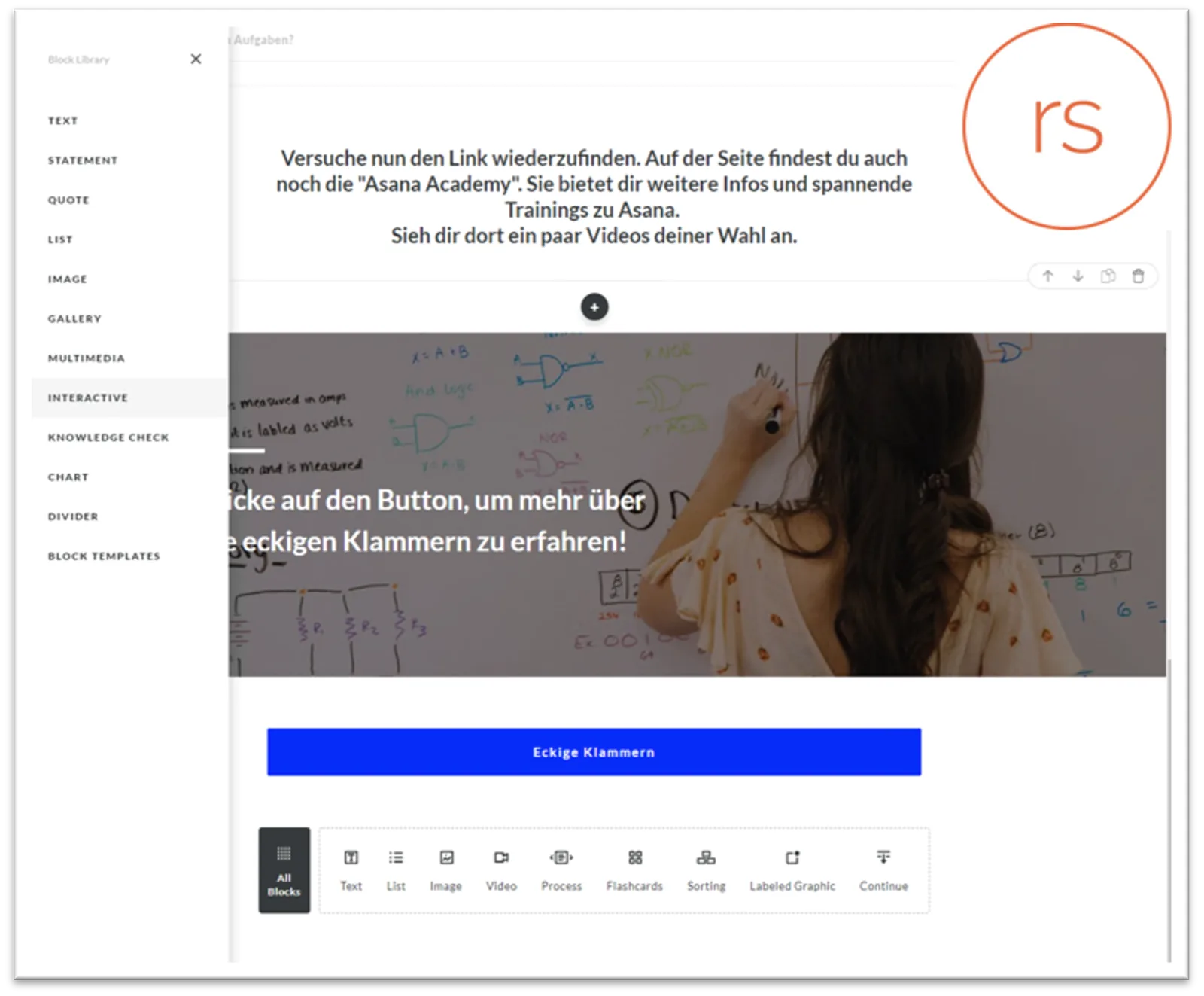Click the page scrollbar thumb
Screen dimensions: 1204x996
click(x=1169, y=810)
